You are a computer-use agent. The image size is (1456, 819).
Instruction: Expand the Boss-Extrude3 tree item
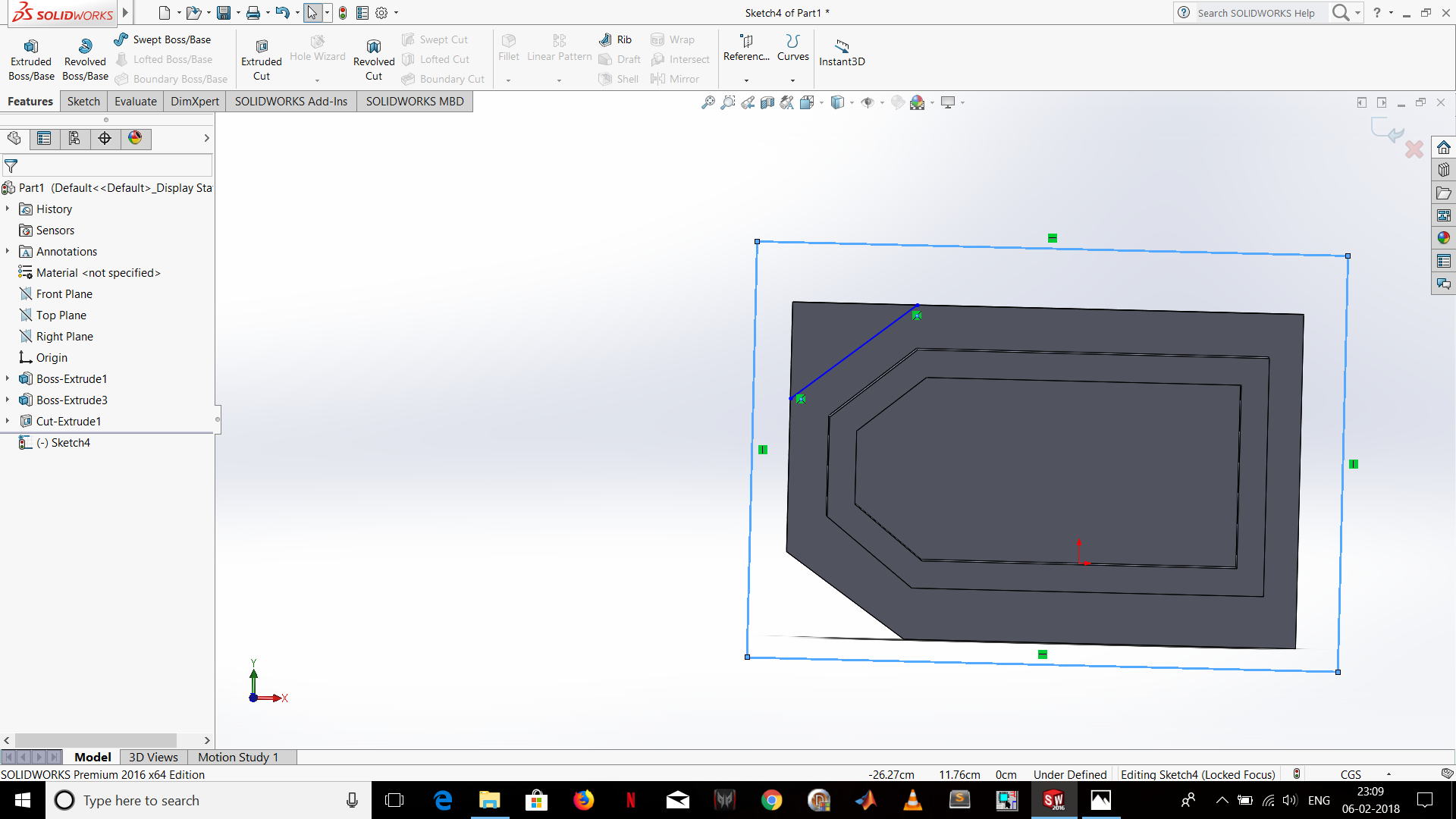pos(8,399)
